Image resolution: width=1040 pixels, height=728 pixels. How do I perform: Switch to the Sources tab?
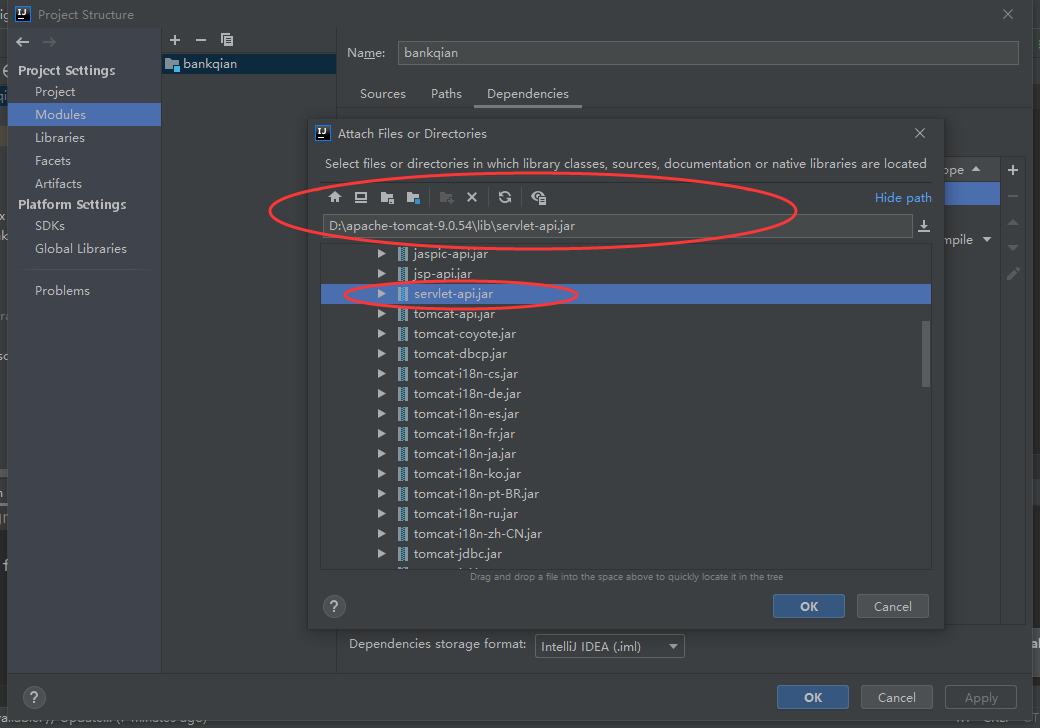[x=383, y=94]
